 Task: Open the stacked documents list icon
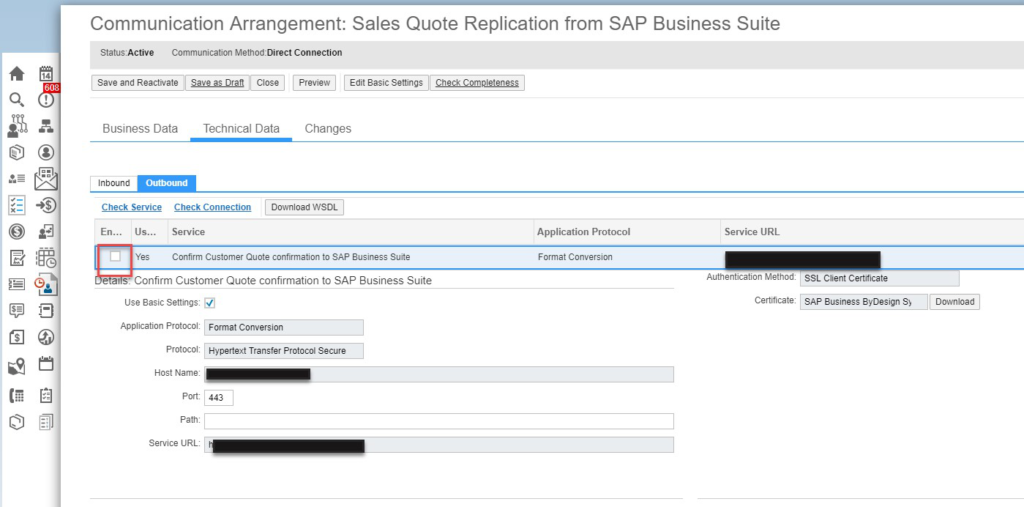pos(46,422)
